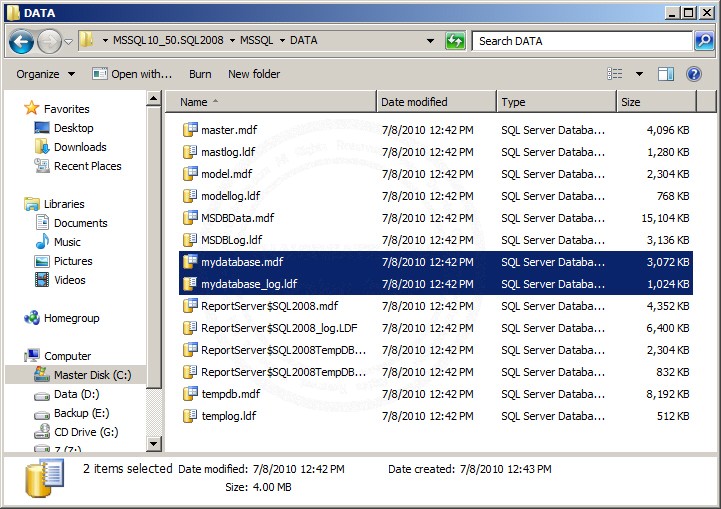Select mydatabase_log.ldf file icon
Image resolution: width=721 pixels, height=509 pixels.
tap(190, 284)
